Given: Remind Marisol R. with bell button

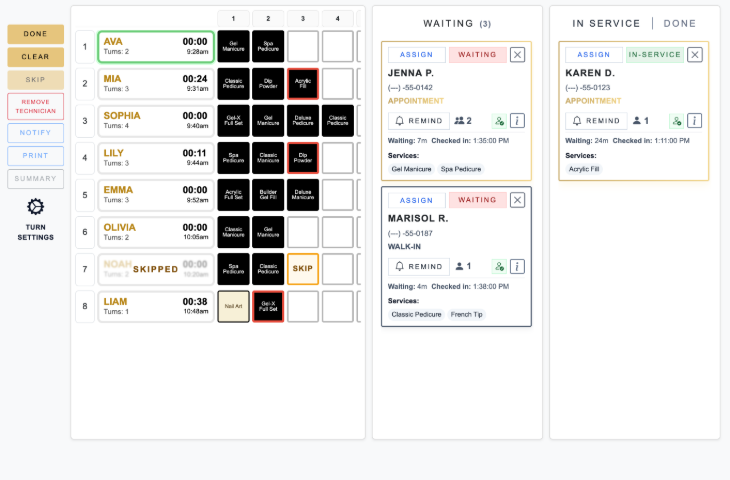Looking at the screenshot, I should click(419, 266).
